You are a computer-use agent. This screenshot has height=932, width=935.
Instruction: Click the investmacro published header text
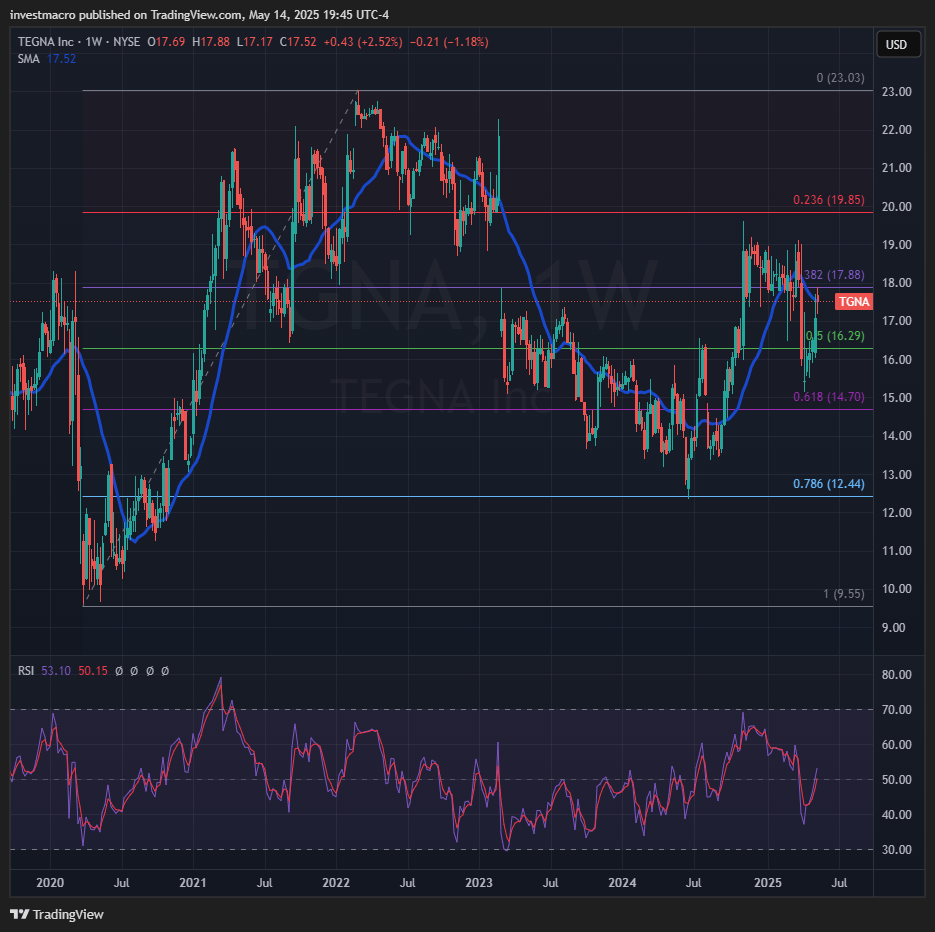(x=200, y=14)
